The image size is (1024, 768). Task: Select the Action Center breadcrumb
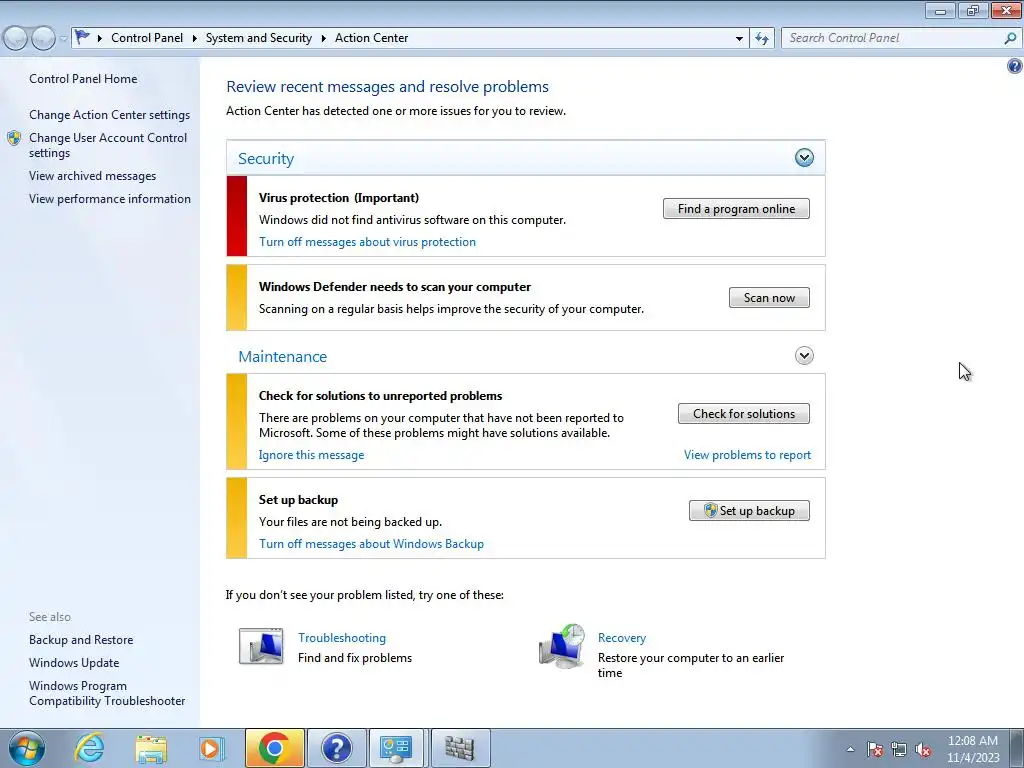click(372, 38)
